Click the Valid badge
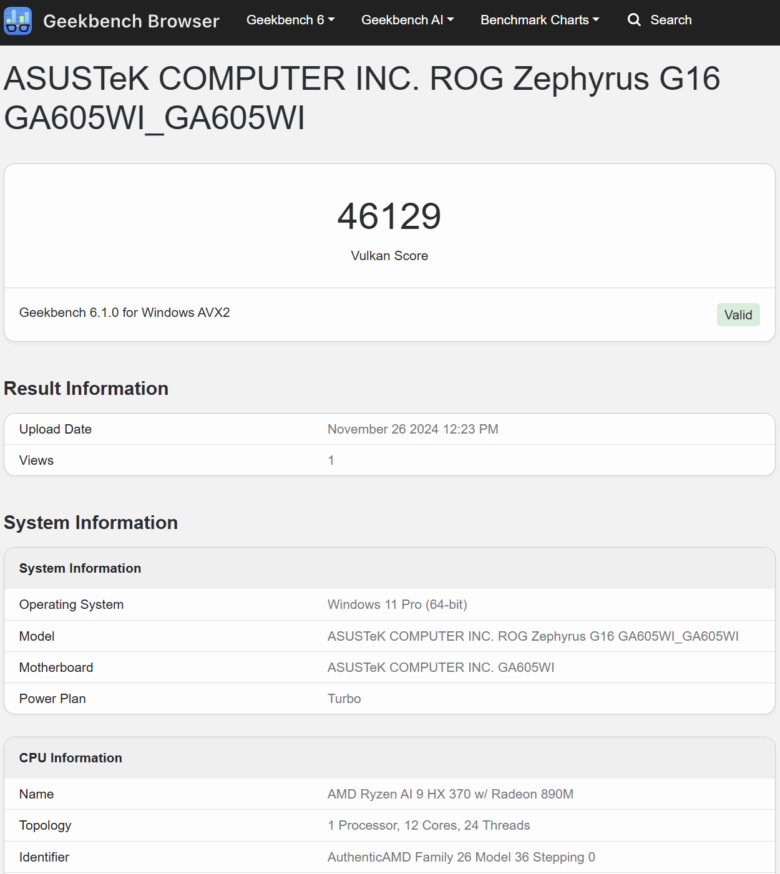The height and width of the screenshot is (874, 780). click(738, 315)
